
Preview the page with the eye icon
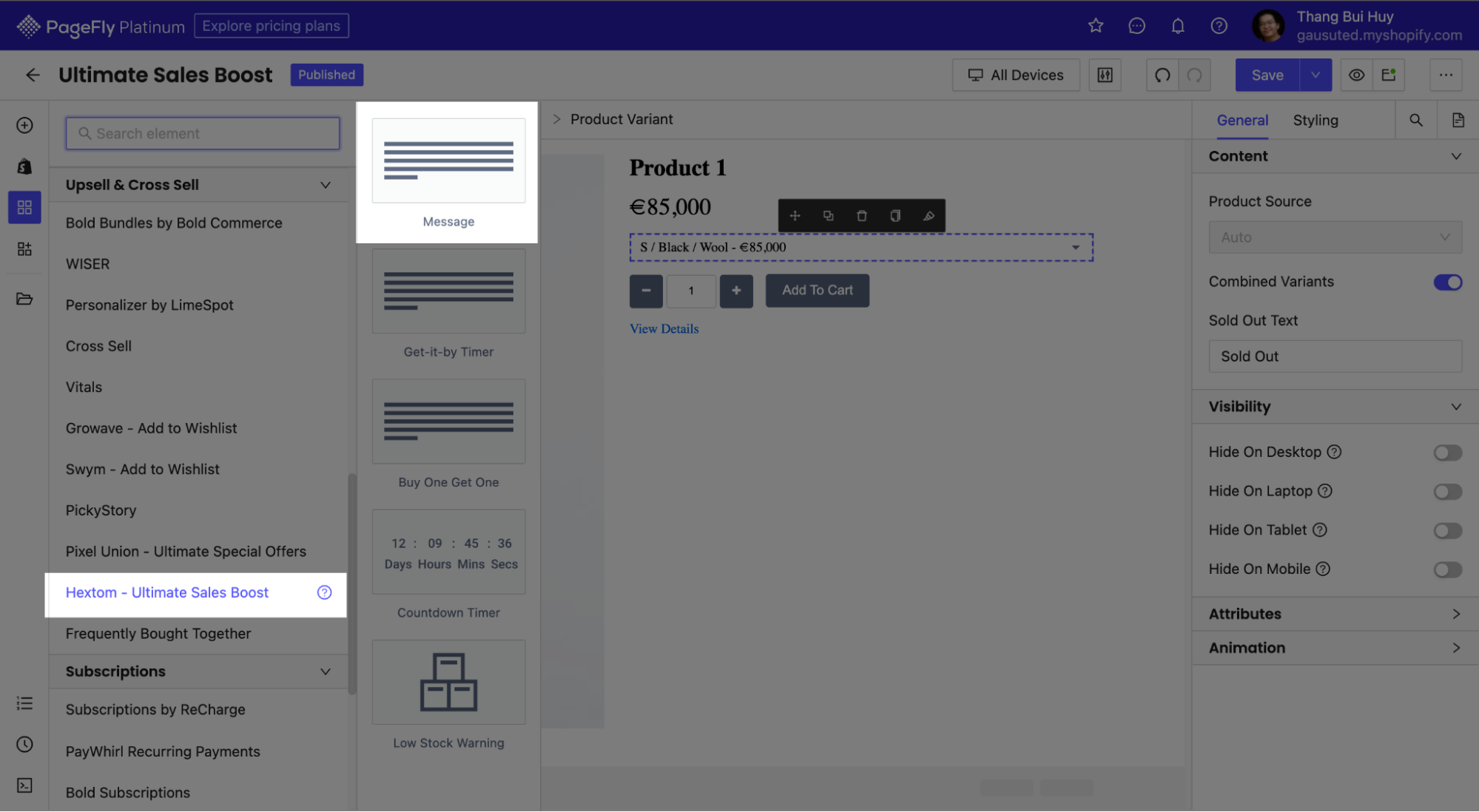click(1356, 75)
